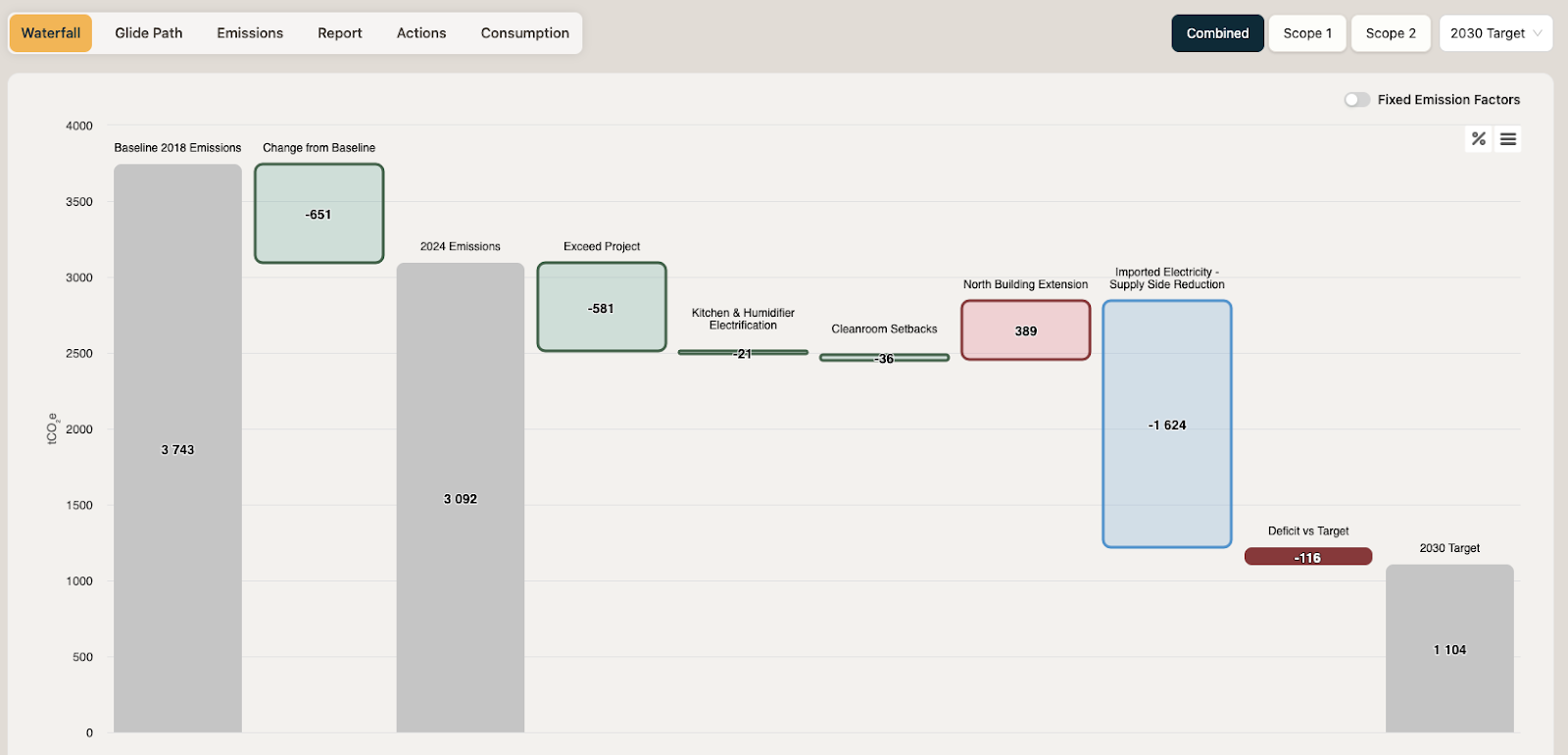Image resolution: width=1568 pixels, height=755 pixels.
Task: Select the Actions tab
Action: pos(421,33)
